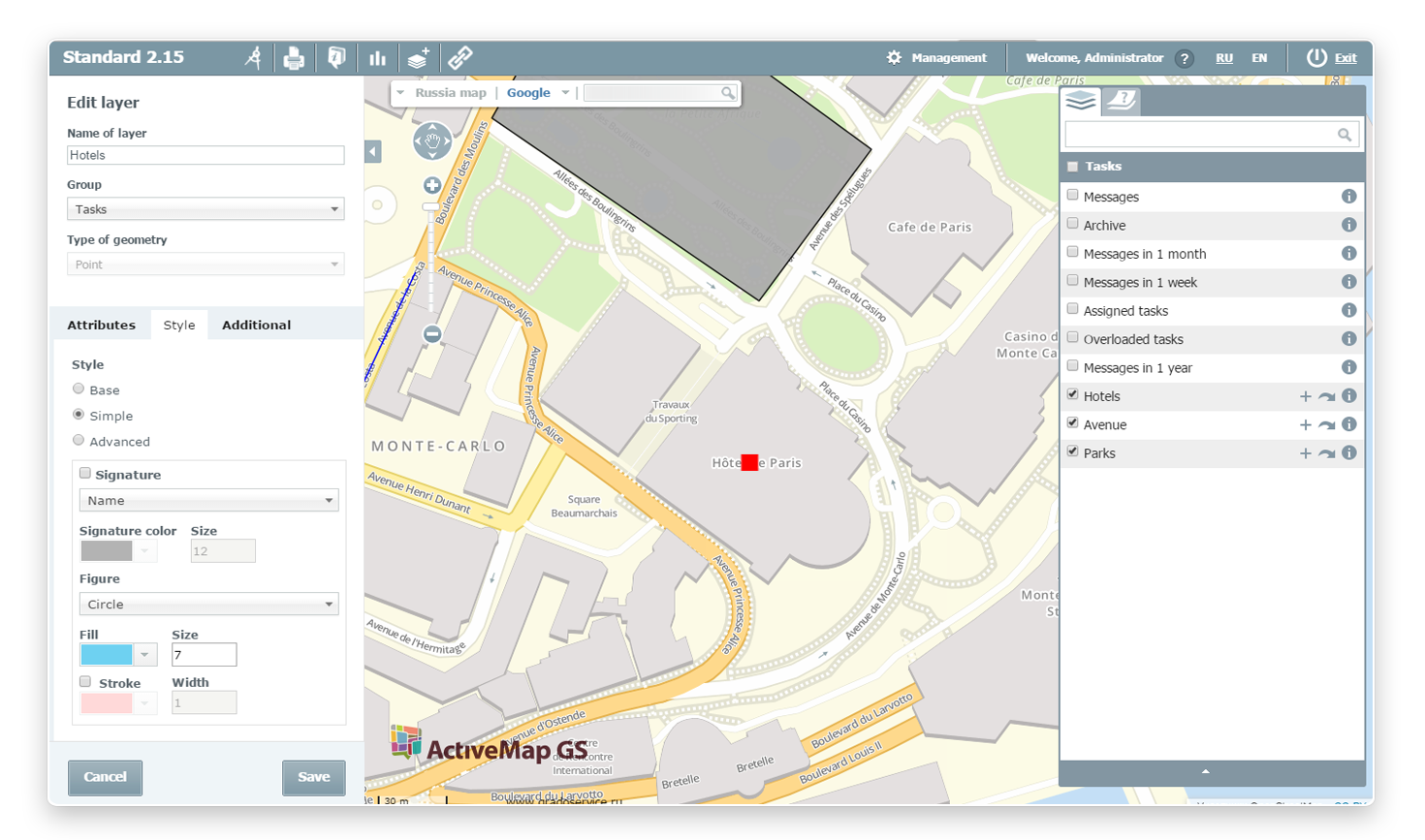This screenshot has height=840, width=1425.
Task: Open the Group dropdown showing Tasks
Action: point(206,209)
